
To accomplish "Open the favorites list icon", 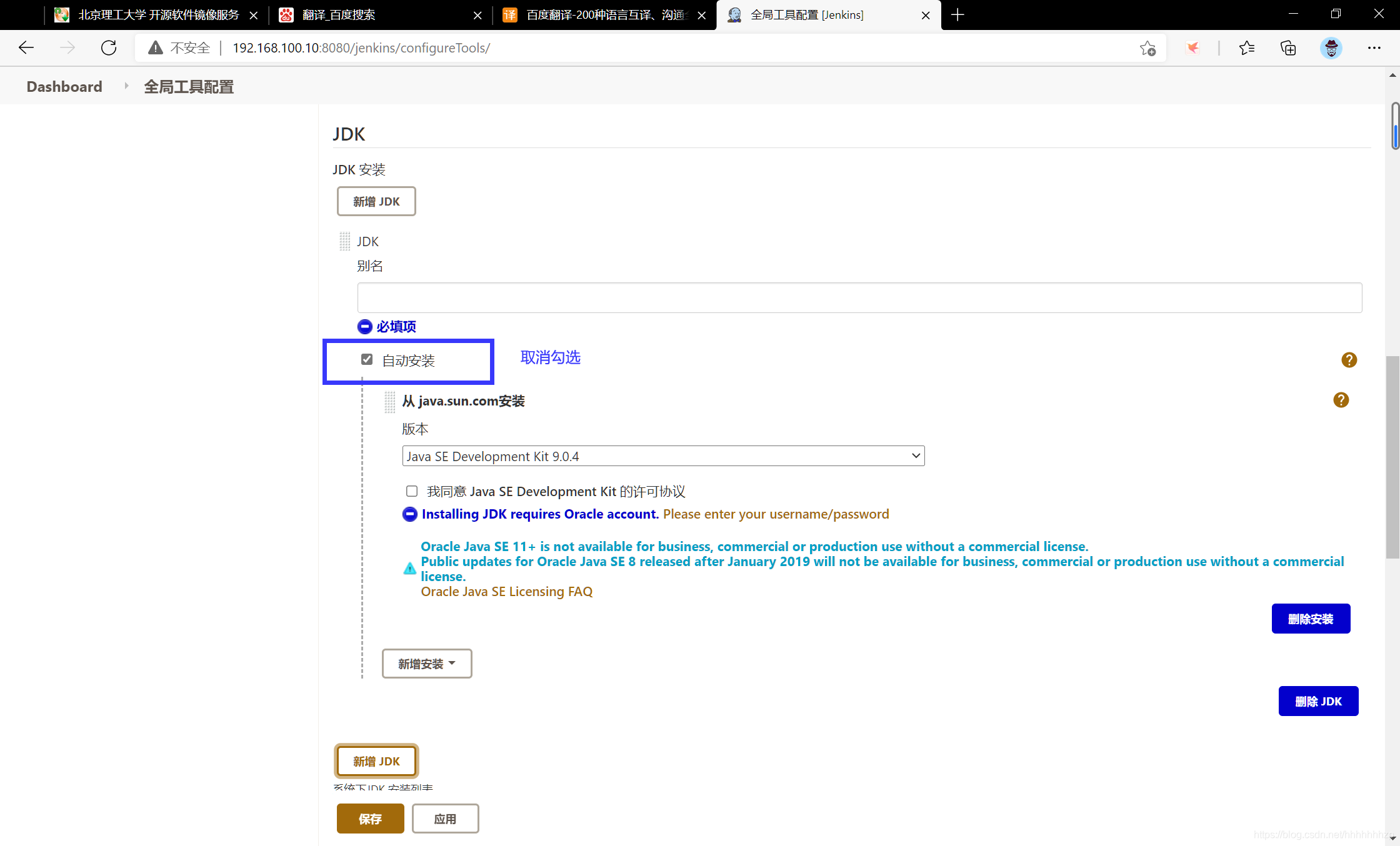I will 1246,48.
